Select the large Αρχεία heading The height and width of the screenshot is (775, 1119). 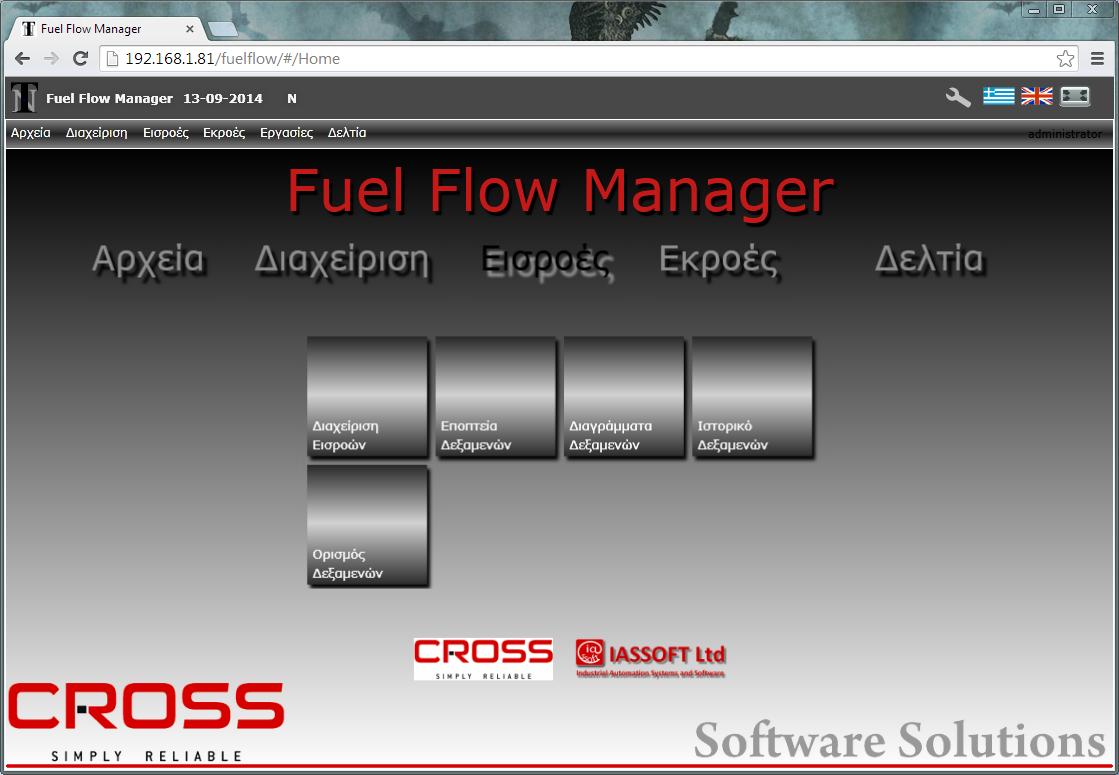tap(148, 260)
